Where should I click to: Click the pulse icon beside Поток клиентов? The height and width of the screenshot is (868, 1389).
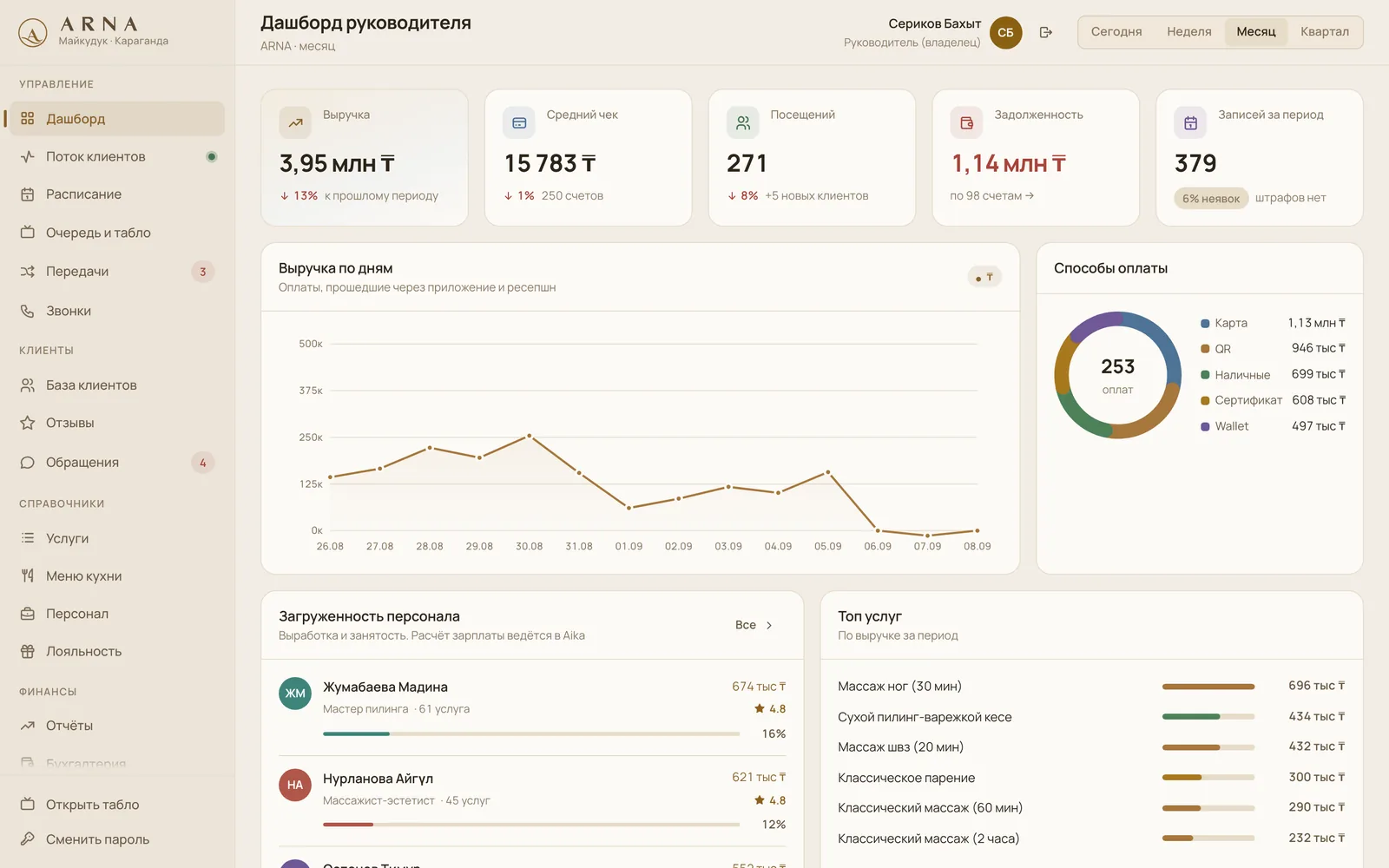[28, 157]
